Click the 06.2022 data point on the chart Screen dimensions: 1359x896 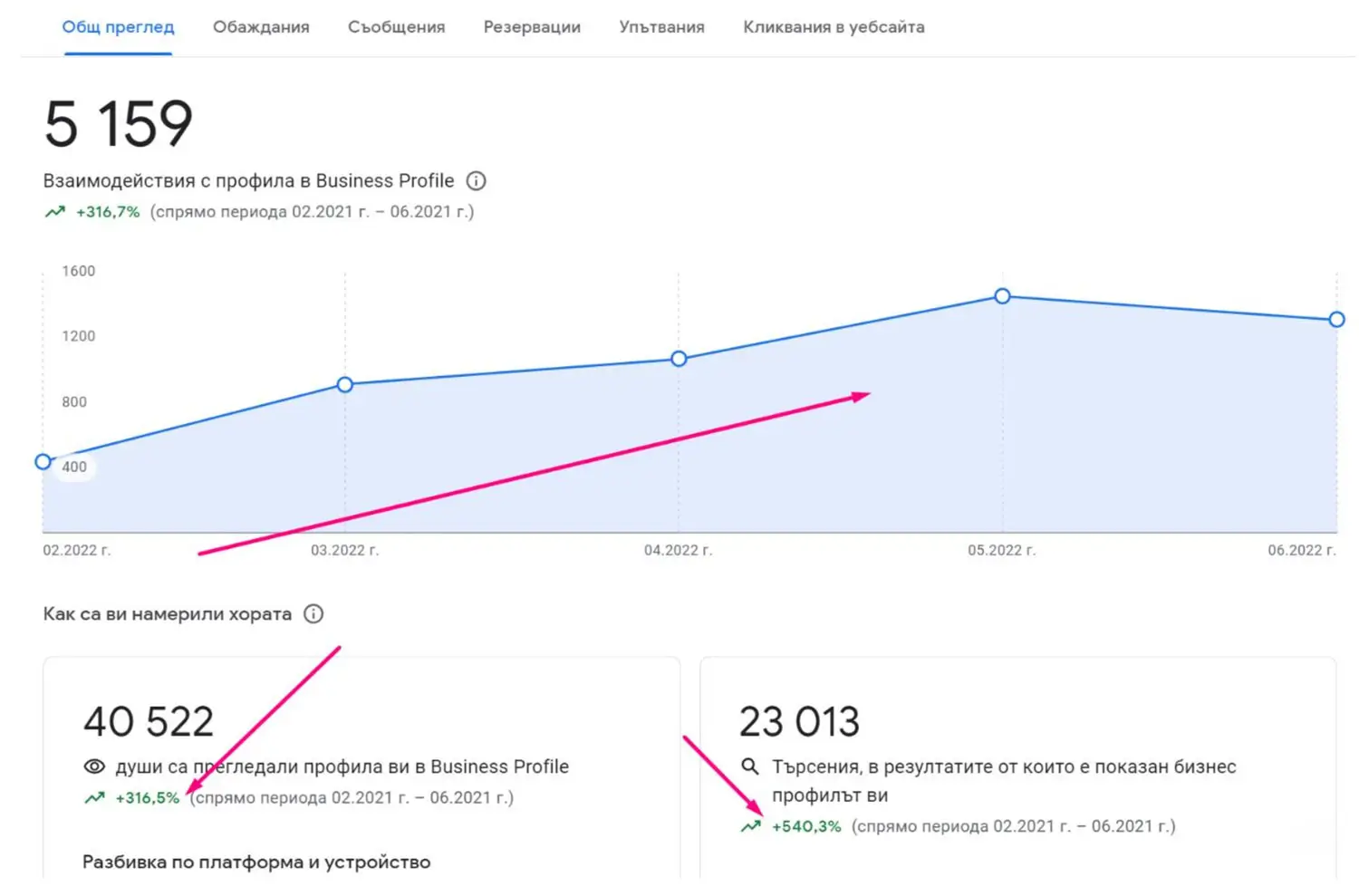[x=1337, y=319]
